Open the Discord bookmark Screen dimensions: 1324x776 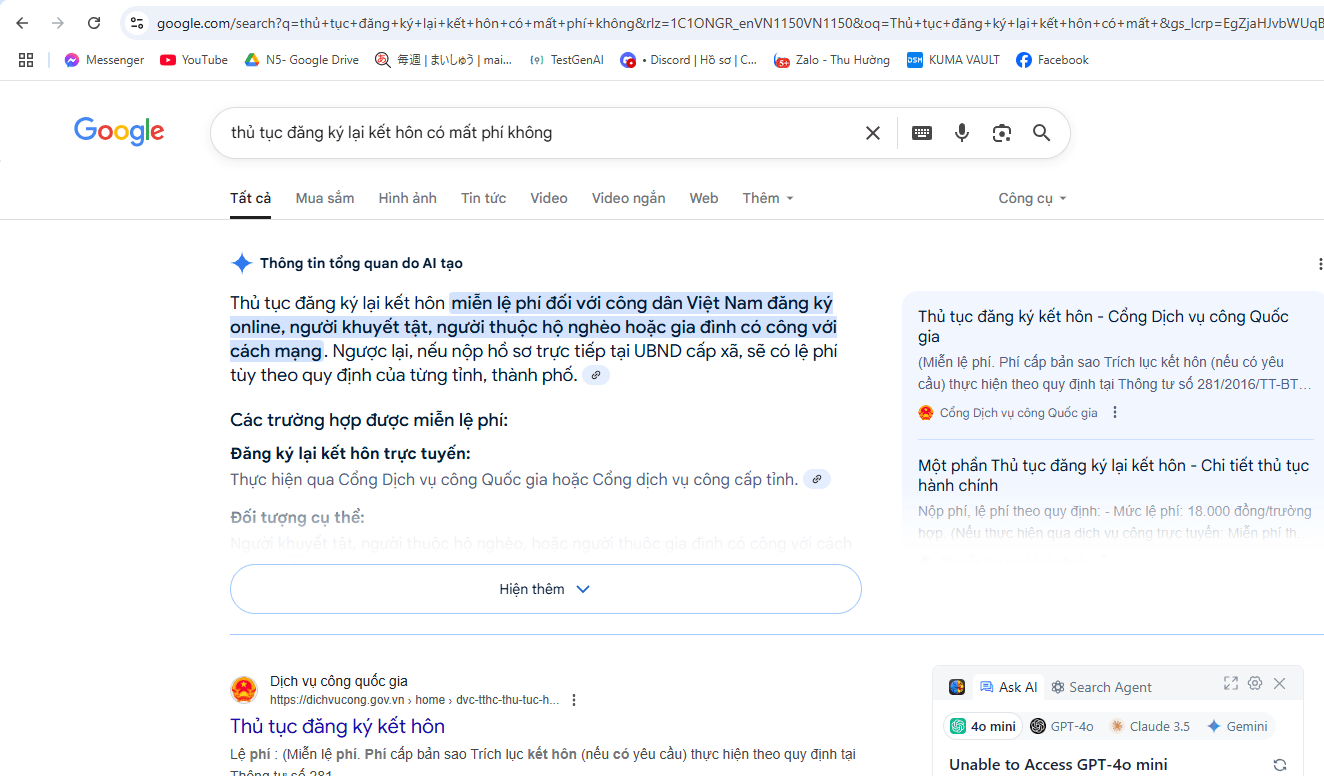(689, 60)
